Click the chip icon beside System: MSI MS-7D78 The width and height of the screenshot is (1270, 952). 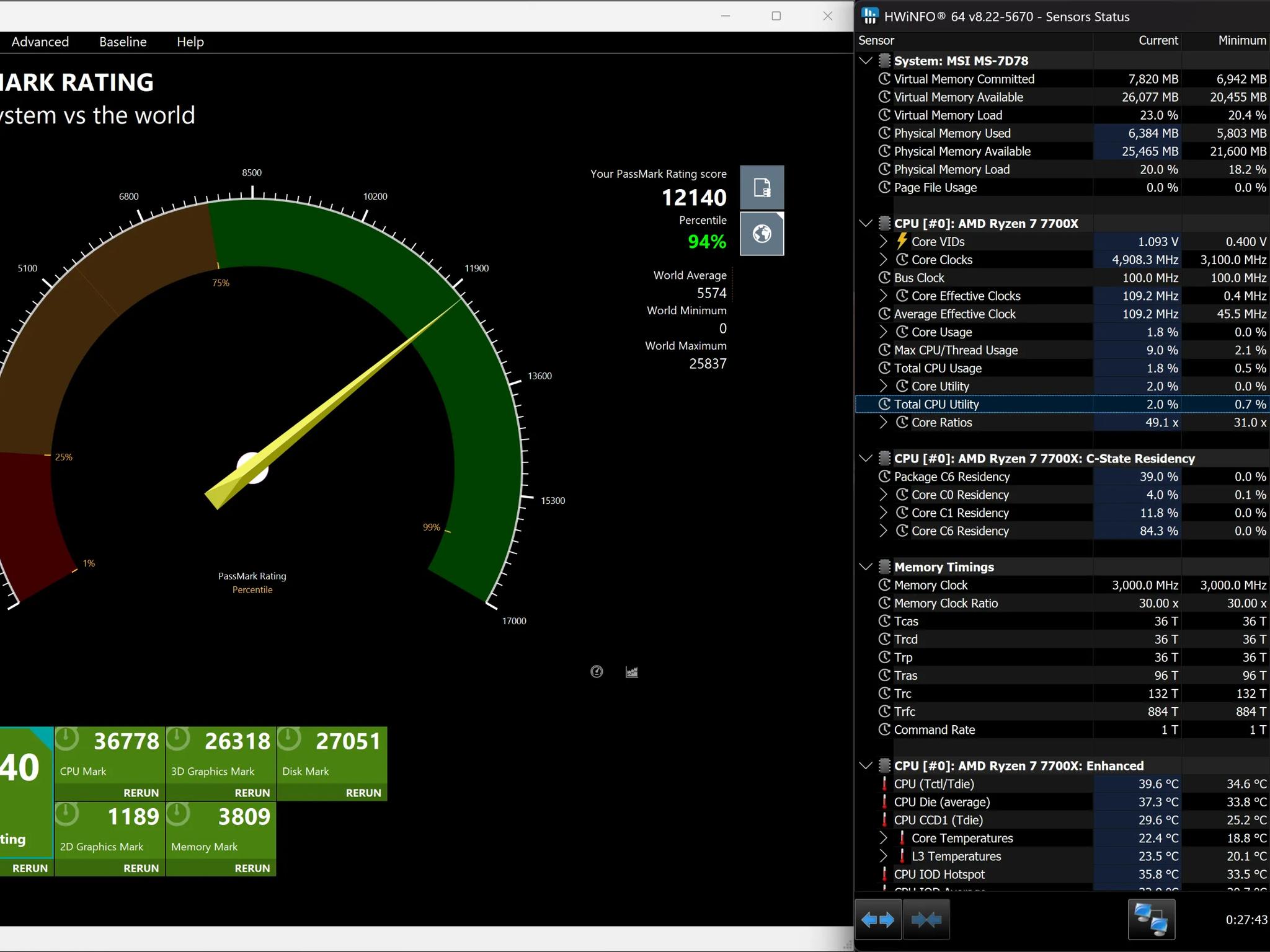(885, 61)
